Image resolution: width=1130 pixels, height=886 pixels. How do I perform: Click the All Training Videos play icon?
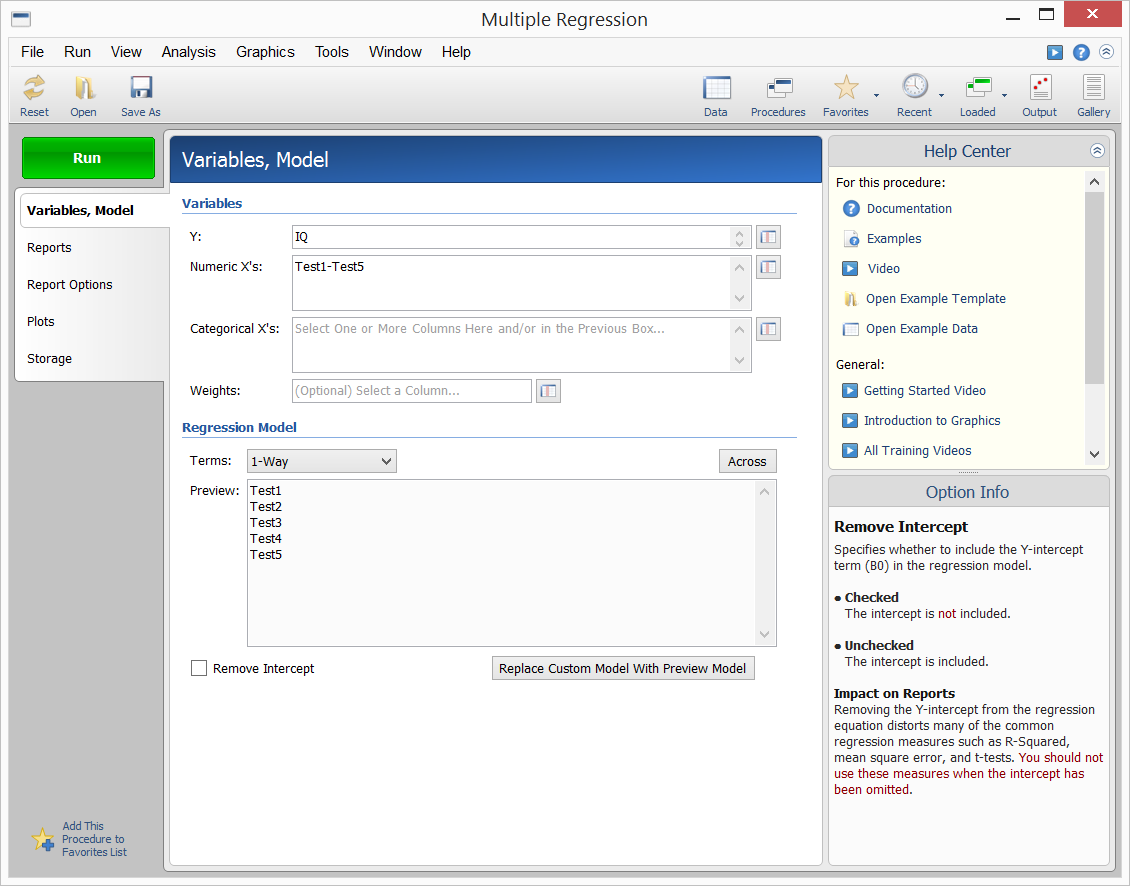[x=850, y=451]
